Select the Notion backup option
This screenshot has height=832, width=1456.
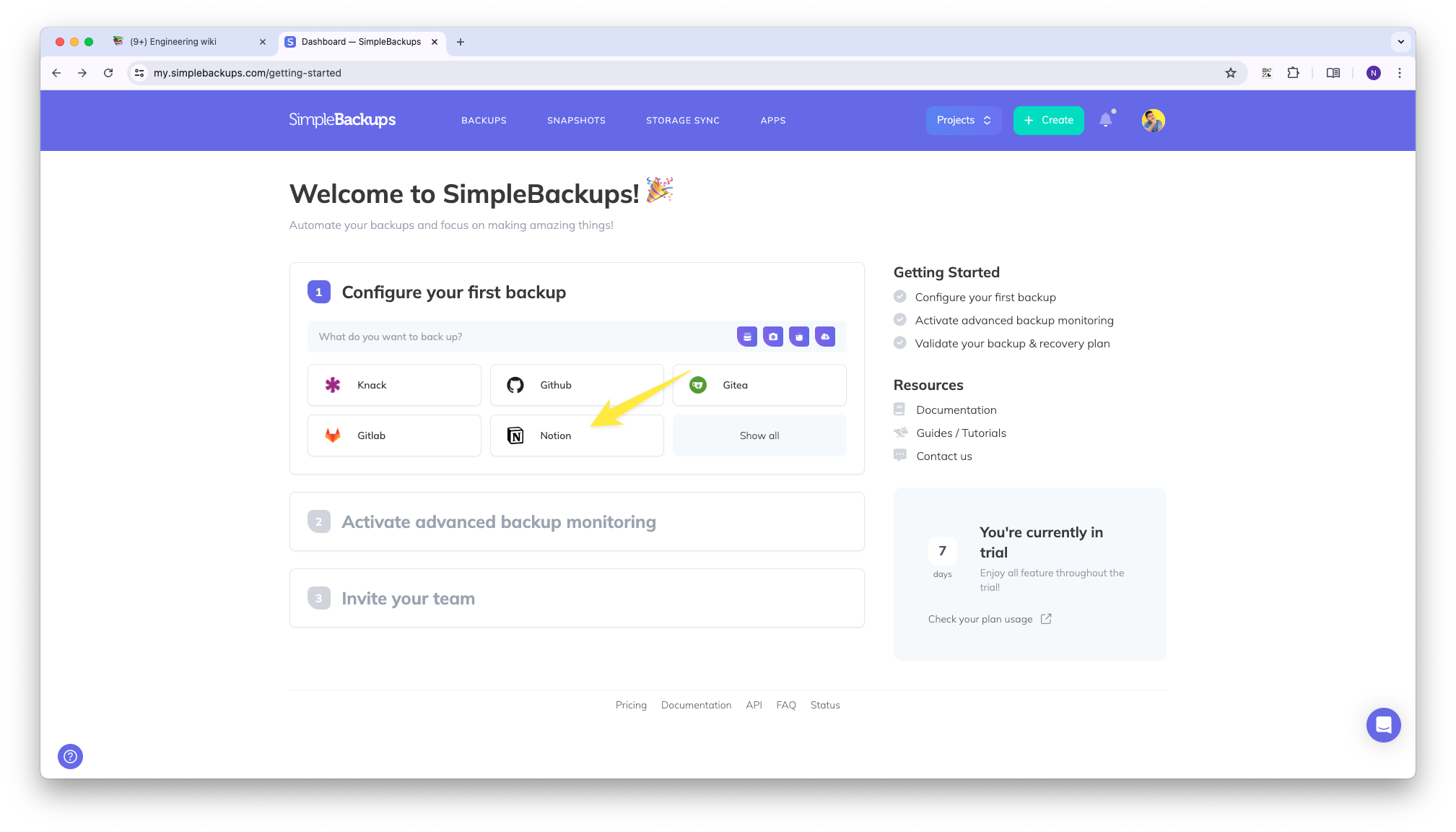click(577, 435)
